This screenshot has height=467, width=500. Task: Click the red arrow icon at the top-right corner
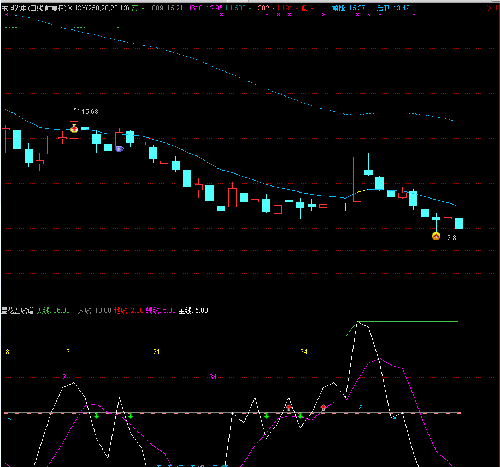tap(489, 8)
